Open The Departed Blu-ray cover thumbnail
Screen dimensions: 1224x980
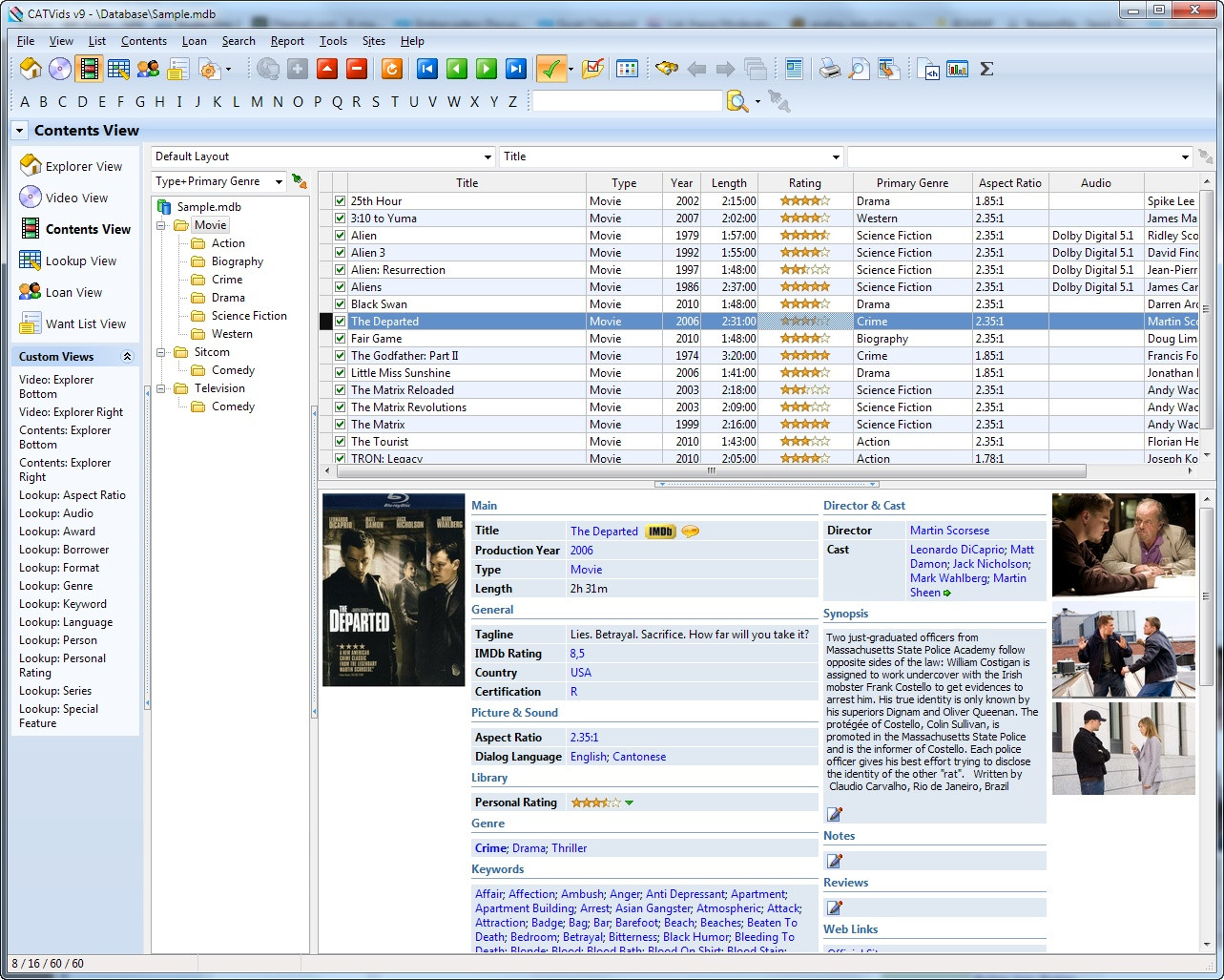[x=393, y=590]
